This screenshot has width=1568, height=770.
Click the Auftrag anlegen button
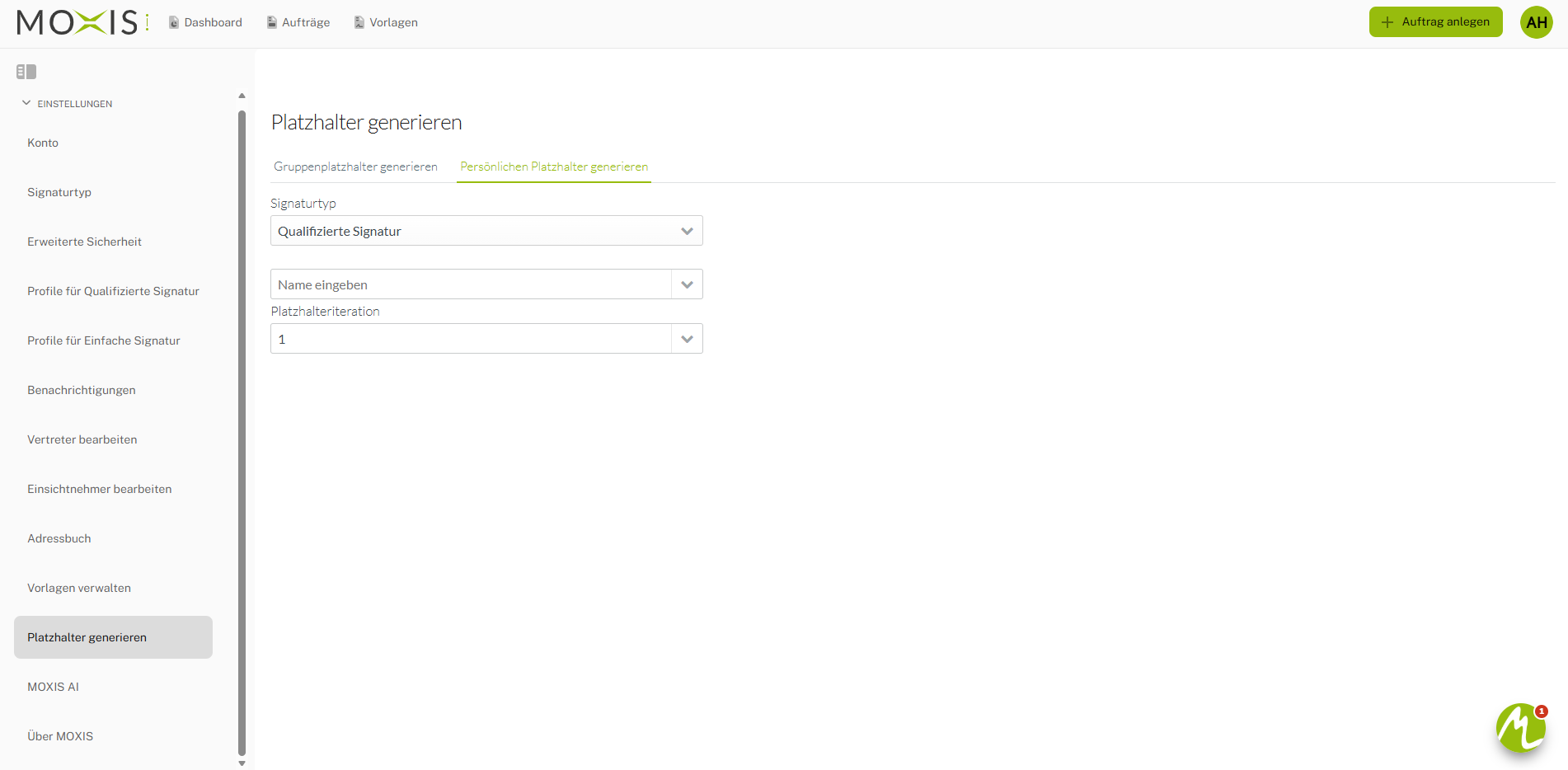point(1436,22)
